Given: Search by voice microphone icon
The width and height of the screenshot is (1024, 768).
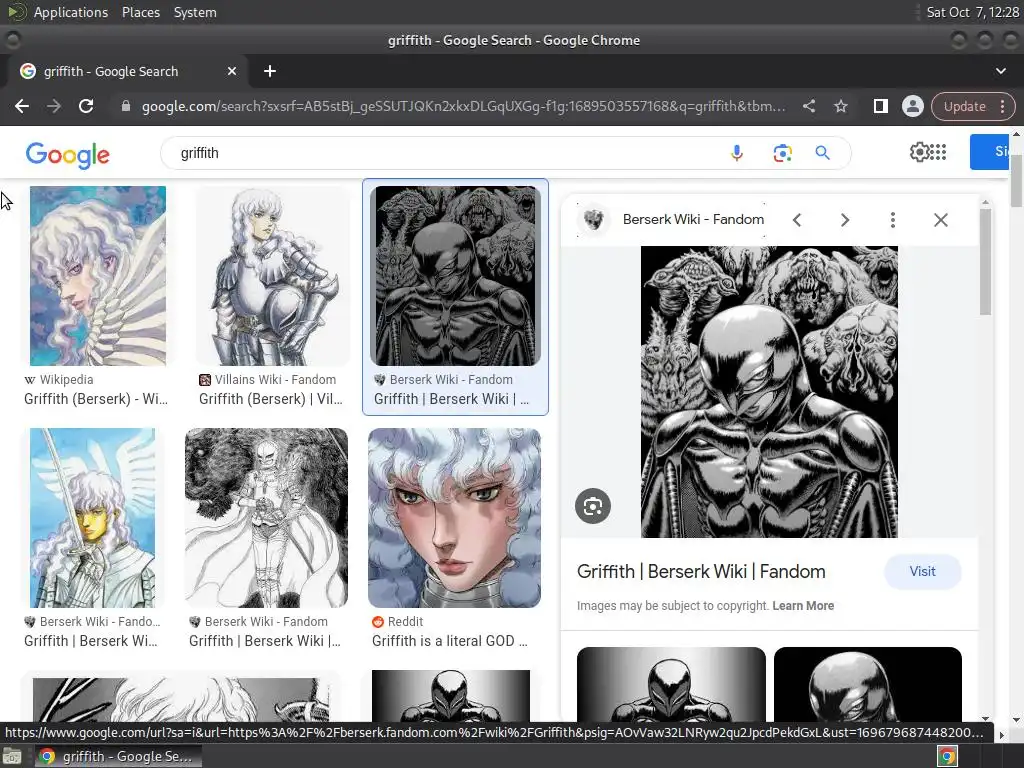Looking at the screenshot, I should 737,153.
